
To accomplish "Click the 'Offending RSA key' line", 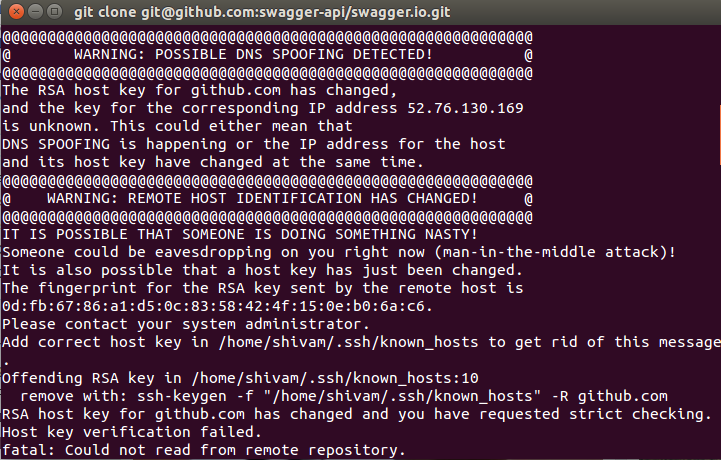I will point(241,378).
